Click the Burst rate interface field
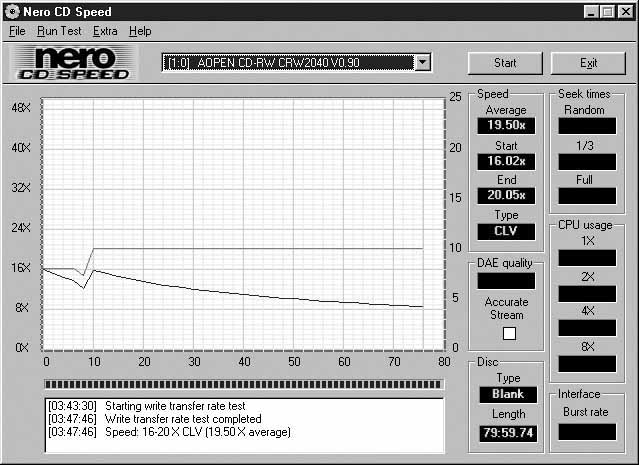Image resolution: width=639 pixels, height=465 pixels. (587, 432)
